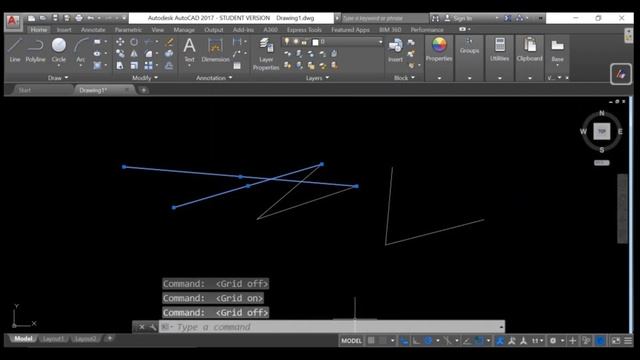Open the Output ribbon tab
640x360 pixels.
213,30
